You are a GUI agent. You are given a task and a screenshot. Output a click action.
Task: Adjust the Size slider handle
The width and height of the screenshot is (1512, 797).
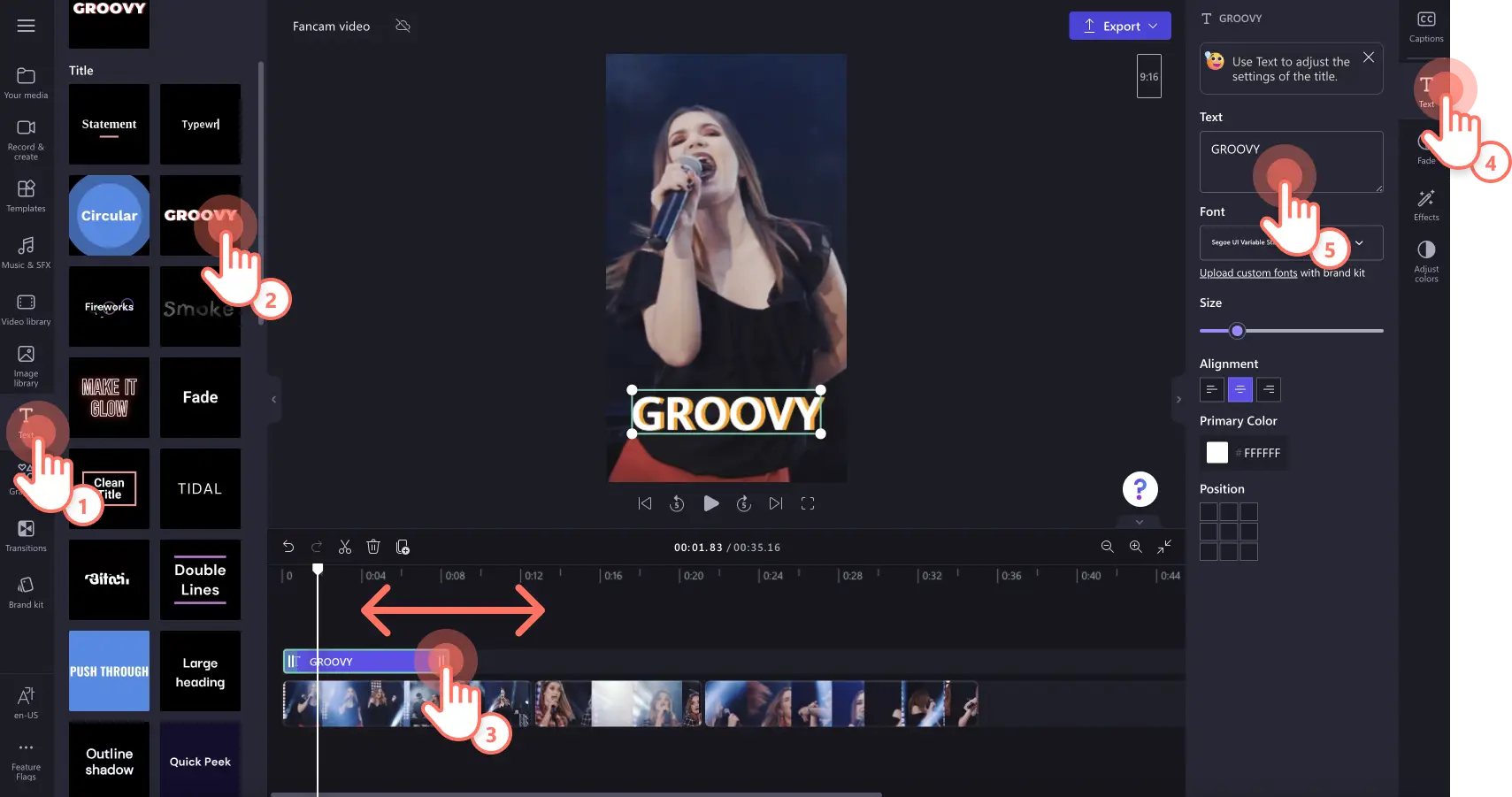1238,331
